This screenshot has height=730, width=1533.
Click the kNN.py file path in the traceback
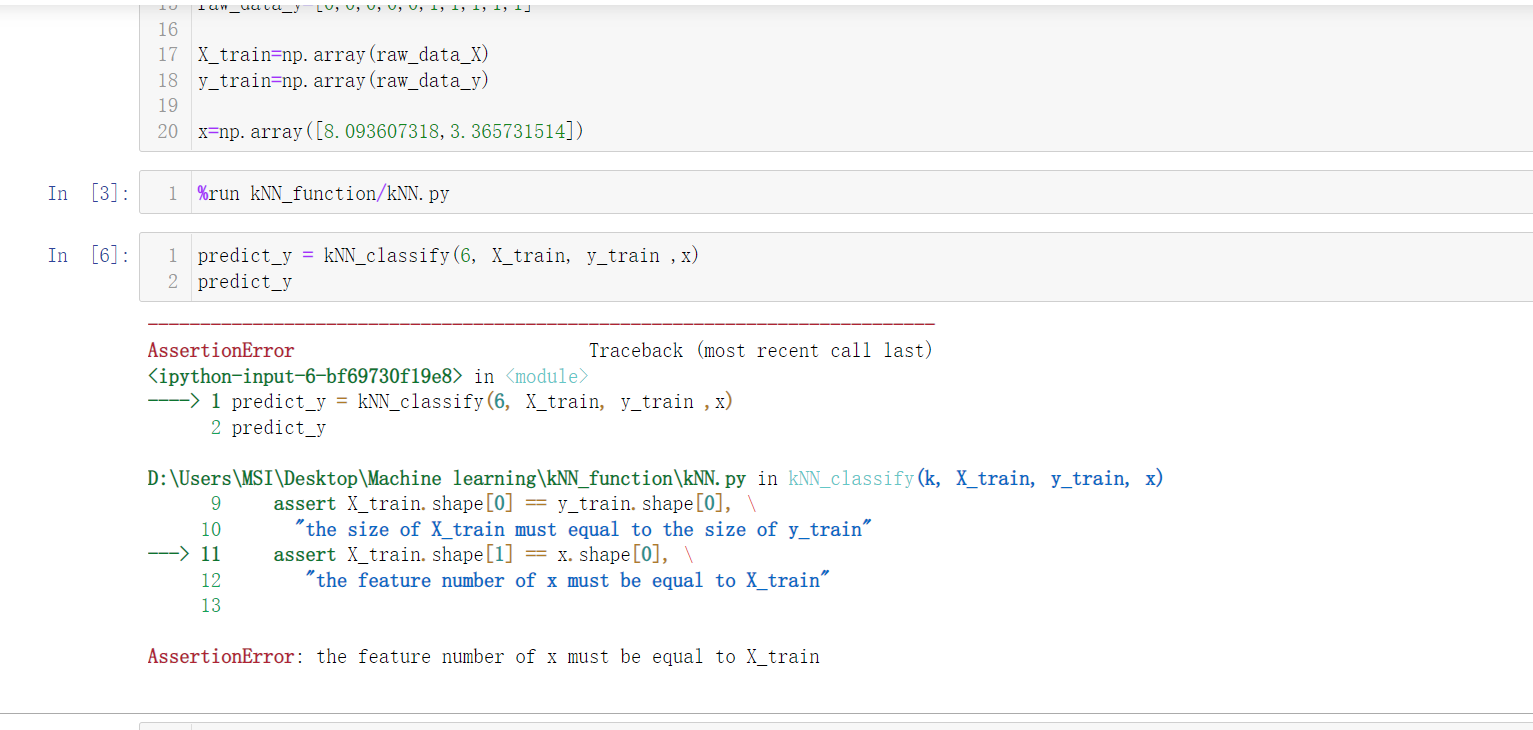[x=446, y=478]
